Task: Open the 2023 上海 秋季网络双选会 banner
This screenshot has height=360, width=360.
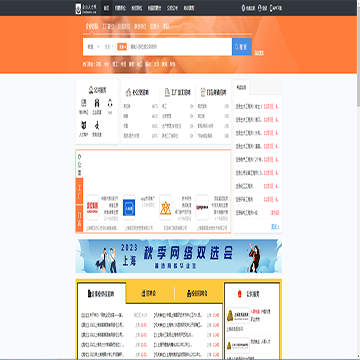Action: 179,256
